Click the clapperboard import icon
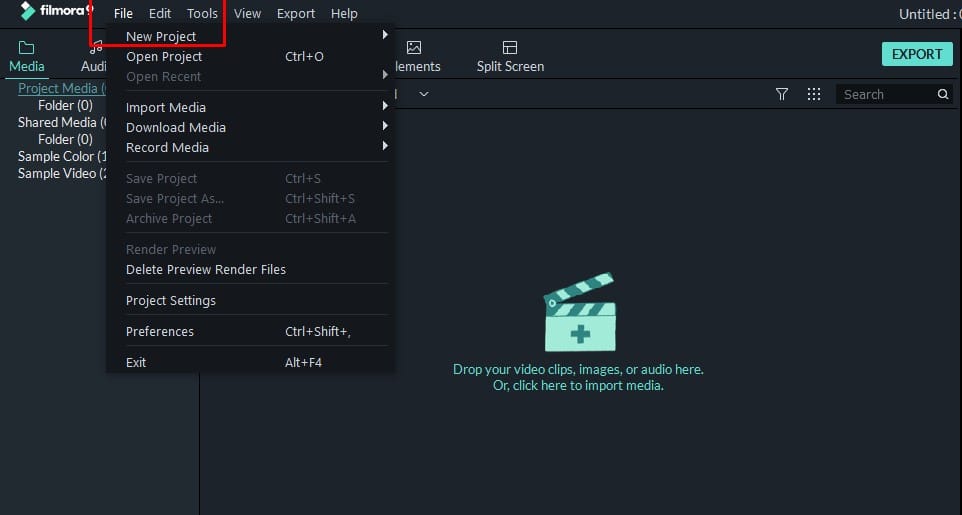Image resolution: width=962 pixels, height=515 pixels. (579, 313)
